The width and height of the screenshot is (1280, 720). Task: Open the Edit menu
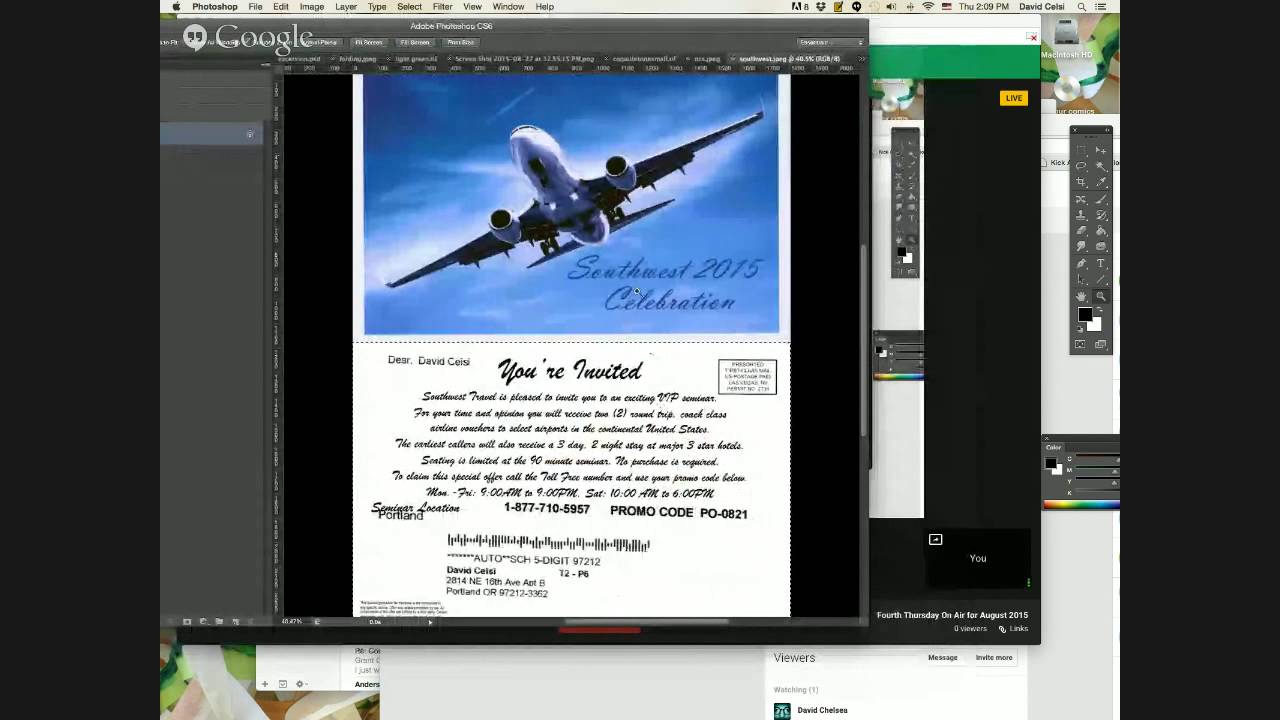point(281,7)
